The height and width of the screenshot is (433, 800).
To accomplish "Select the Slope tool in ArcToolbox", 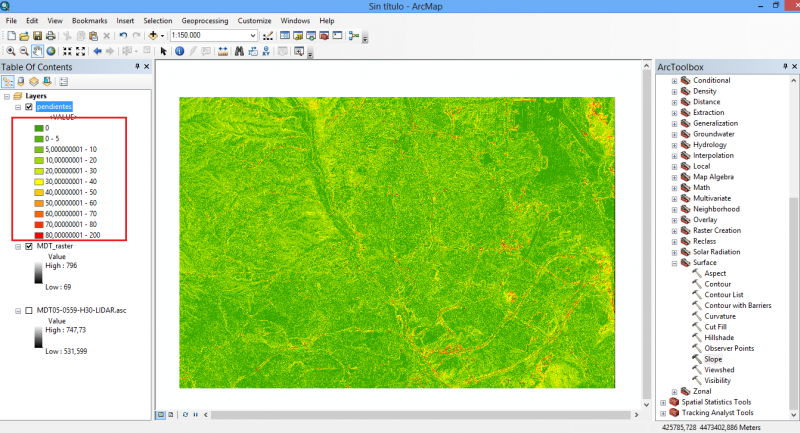I will (x=713, y=359).
